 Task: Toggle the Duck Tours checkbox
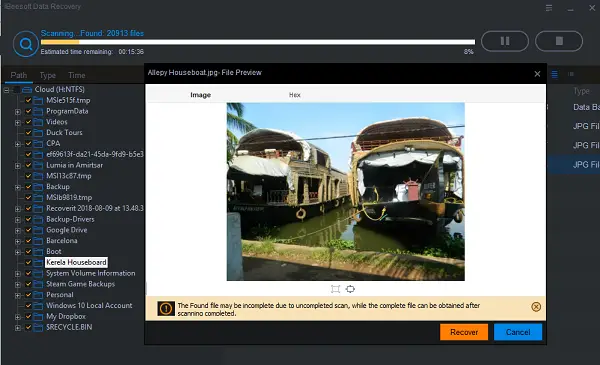(x=28, y=133)
